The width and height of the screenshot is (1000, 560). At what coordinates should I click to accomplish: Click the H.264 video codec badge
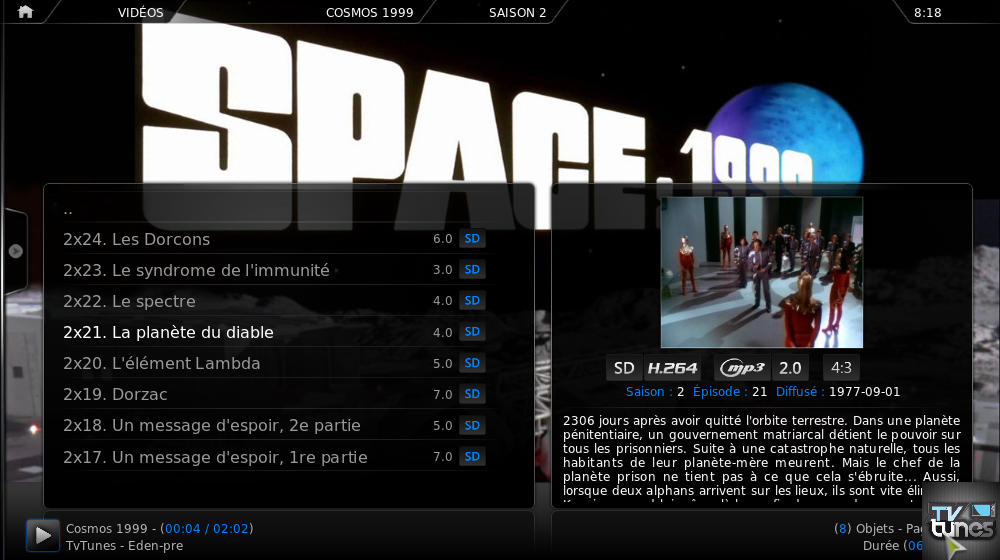pos(672,368)
